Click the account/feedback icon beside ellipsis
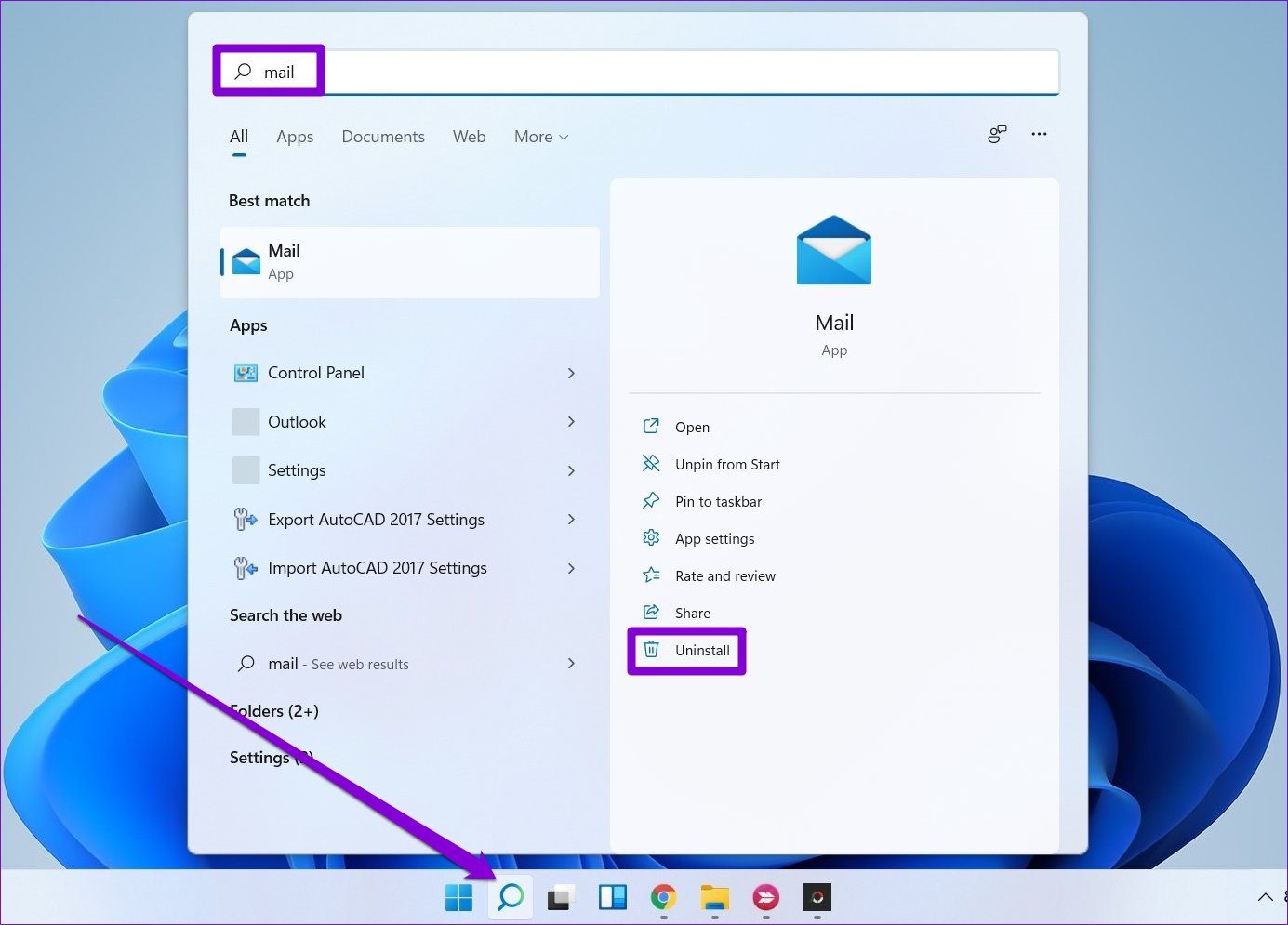1288x925 pixels. (x=997, y=134)
